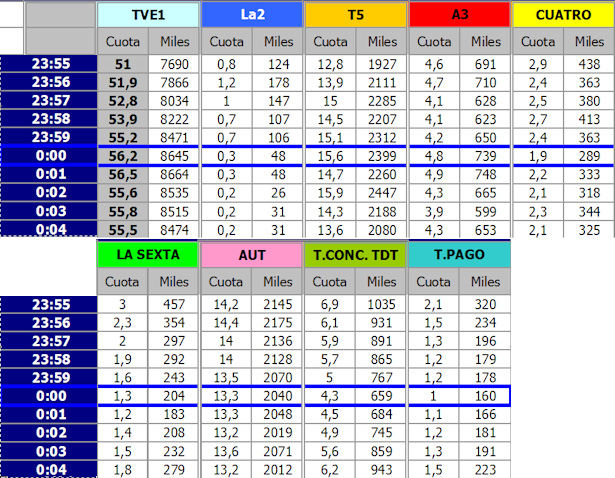The height and width of the screenshot is (478, 615).
Task: Select the green LA SEXTA header
Action: tap(147, 254)
